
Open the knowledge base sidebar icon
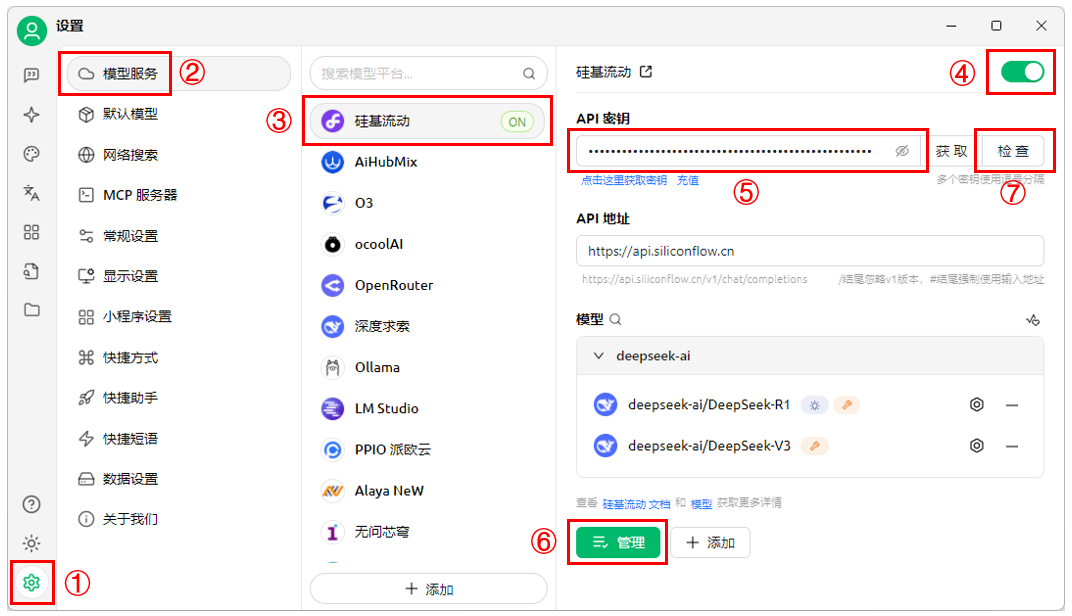pos(31,271)
